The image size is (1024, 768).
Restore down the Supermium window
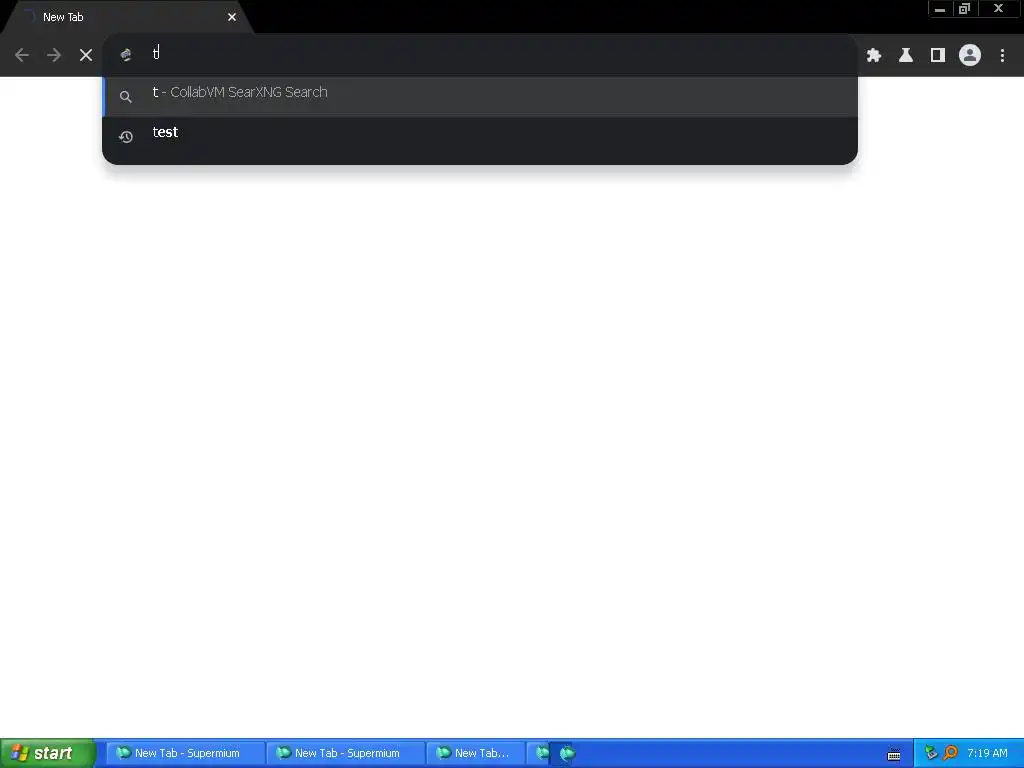tap(965, 9)
